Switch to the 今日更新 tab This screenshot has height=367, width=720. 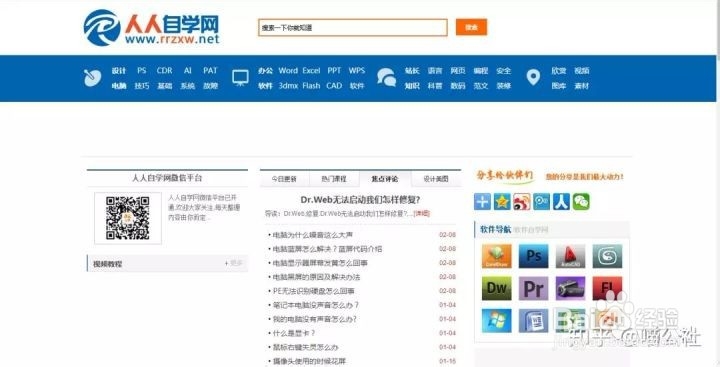[x=284, y=179]
